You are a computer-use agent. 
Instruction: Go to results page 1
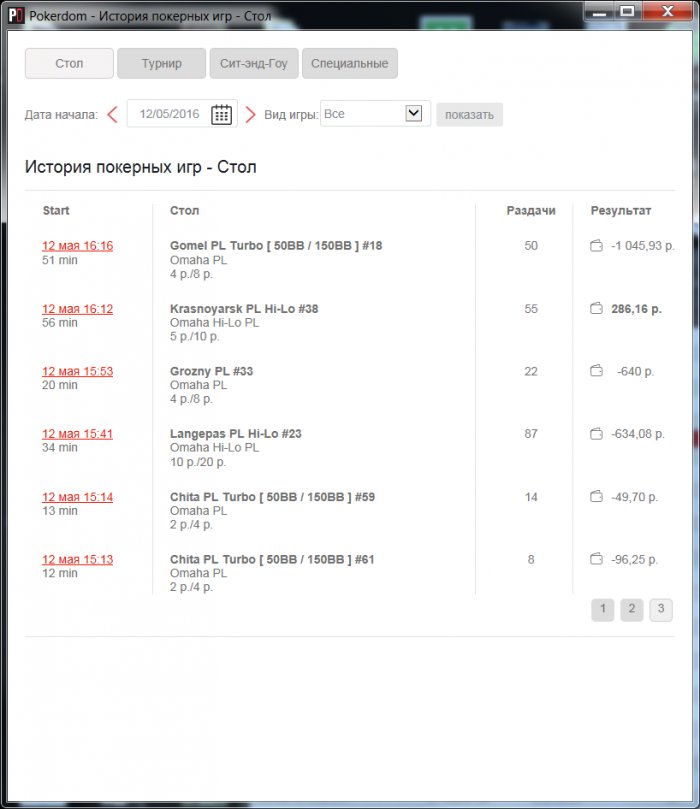point(603,609)
